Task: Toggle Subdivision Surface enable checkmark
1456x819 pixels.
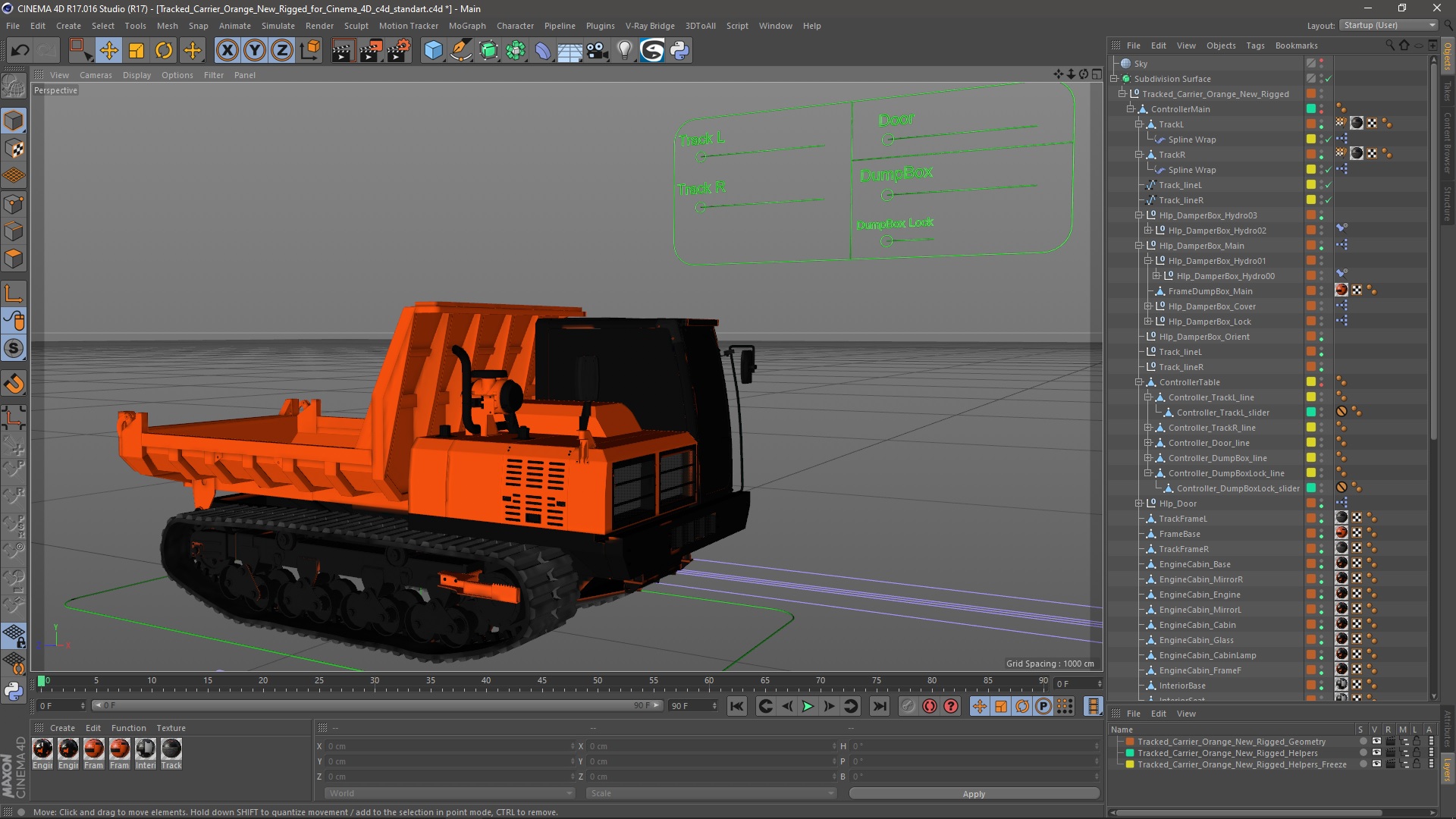Action: click(x=1329, y=79)
